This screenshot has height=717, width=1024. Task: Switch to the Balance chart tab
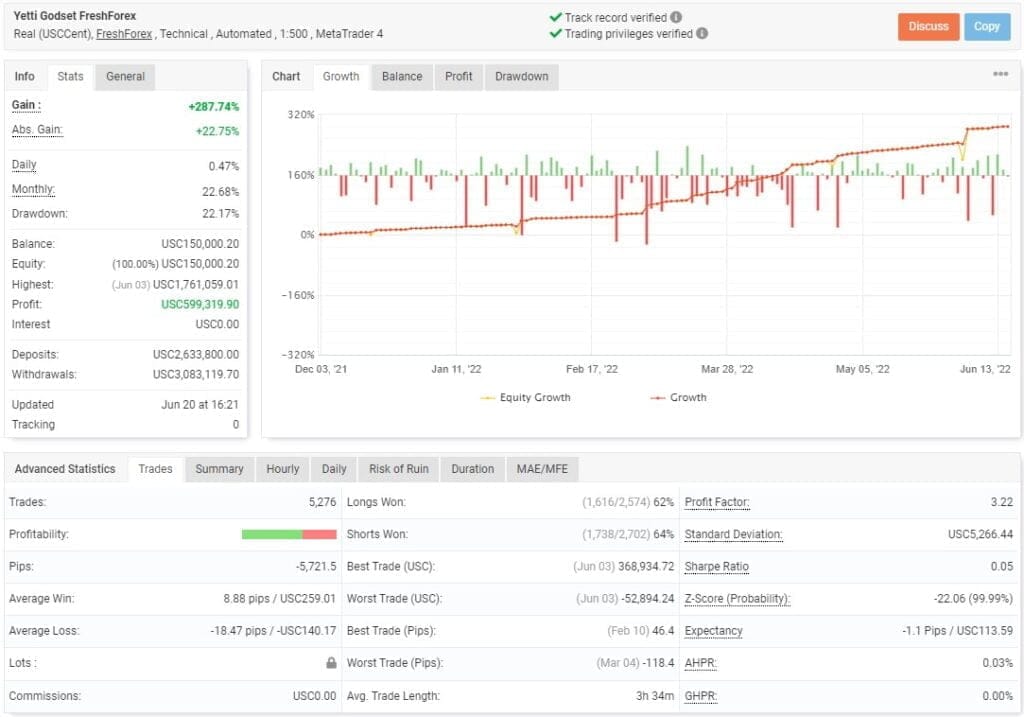[x=401, y=76]
